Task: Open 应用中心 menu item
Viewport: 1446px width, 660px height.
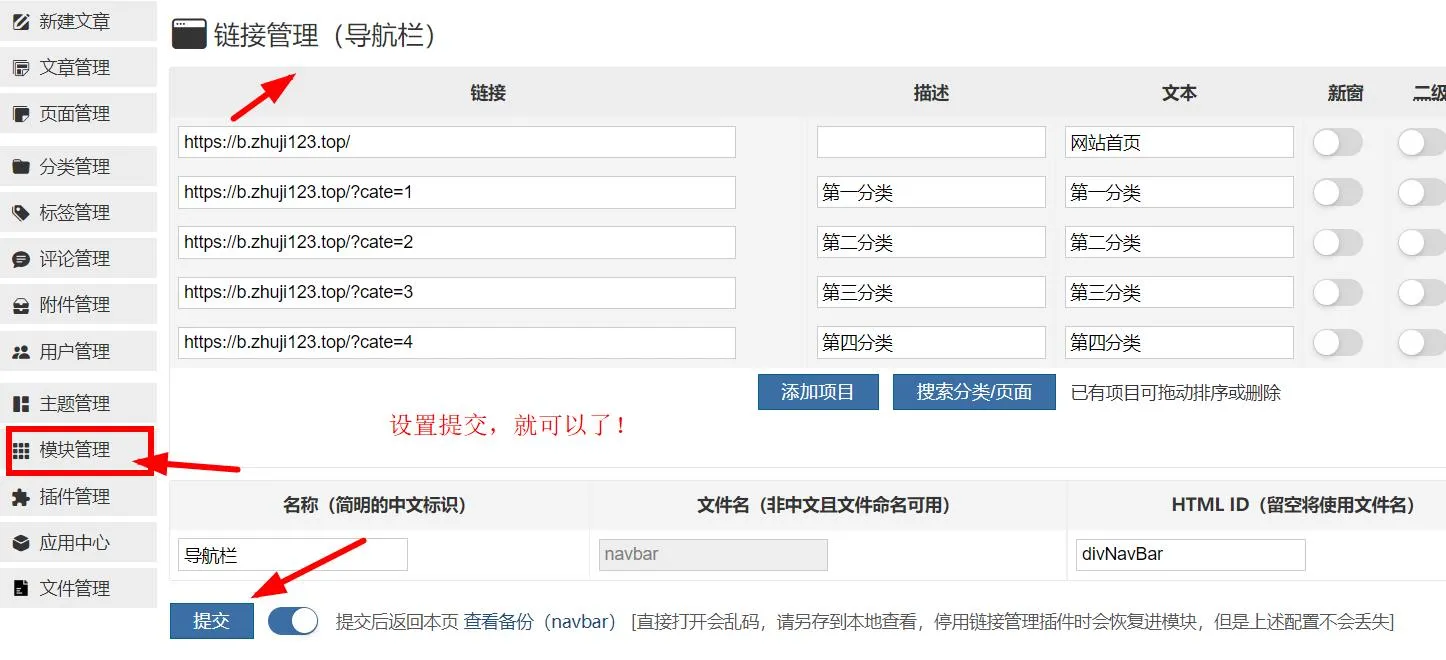Action: 78,543
